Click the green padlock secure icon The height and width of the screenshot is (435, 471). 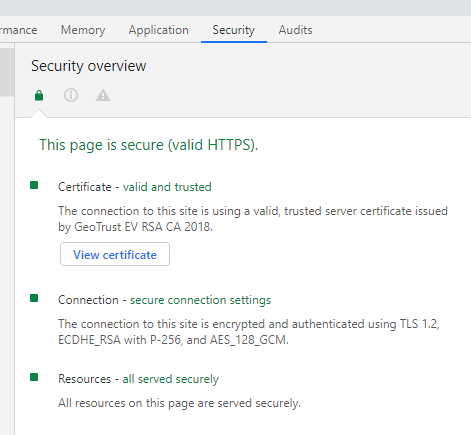point(39,95)
